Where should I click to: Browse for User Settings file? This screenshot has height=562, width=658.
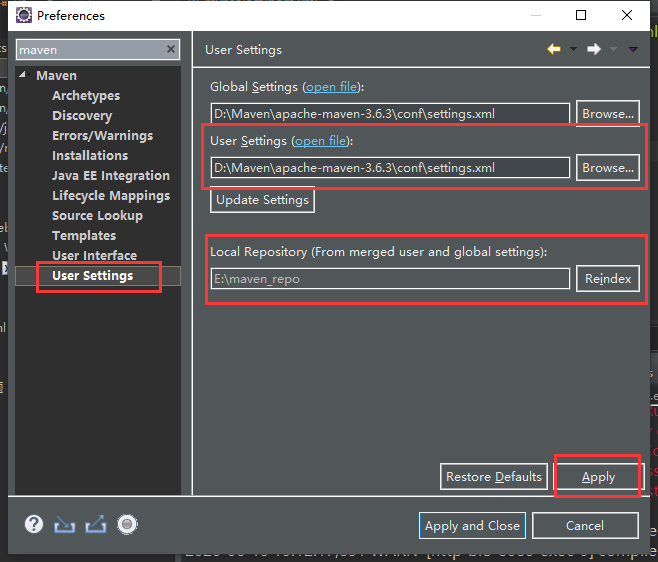tap(608, 167)
